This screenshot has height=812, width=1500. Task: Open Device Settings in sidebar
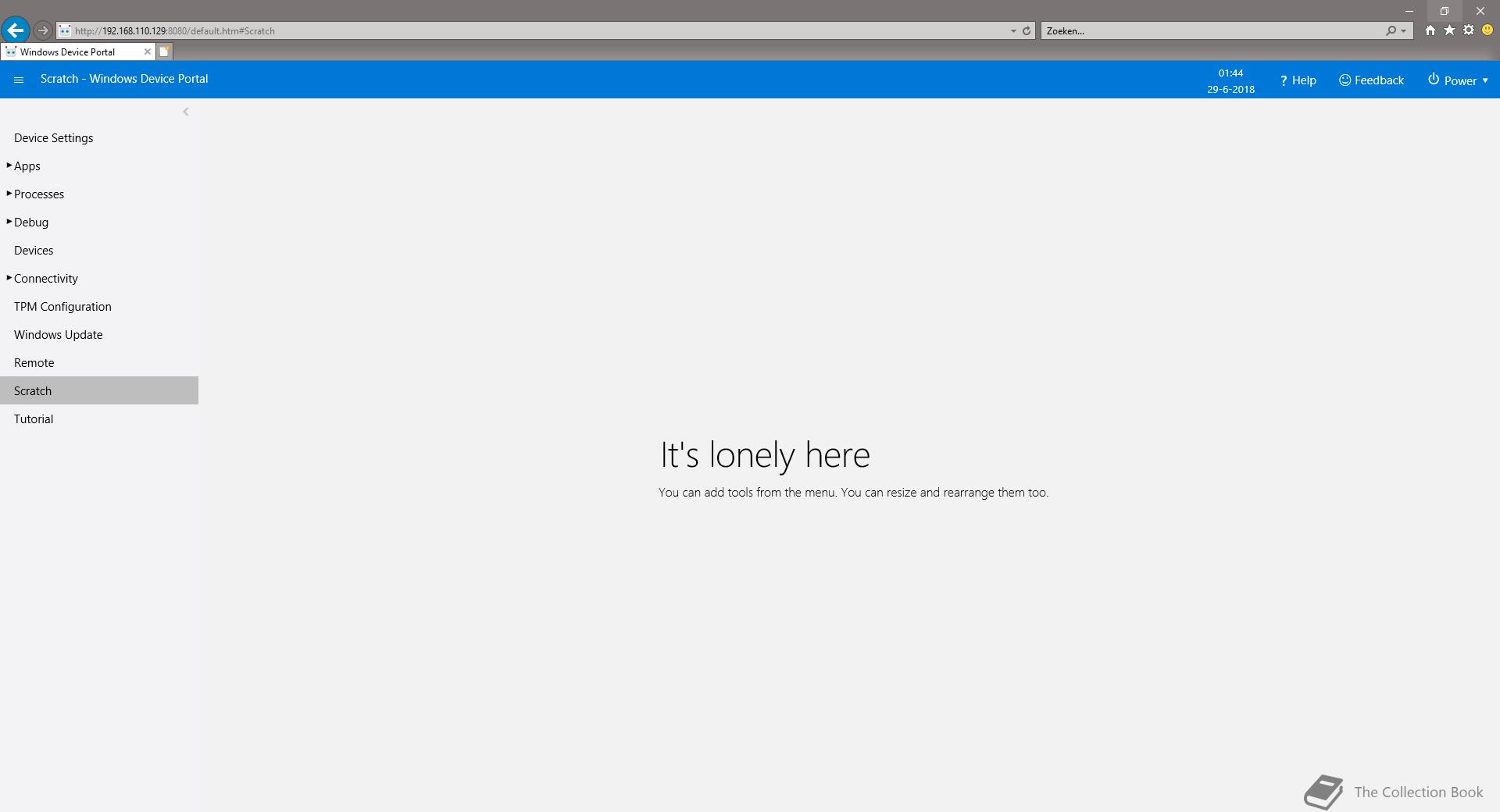pyautogui.click(x=99, y=138)
